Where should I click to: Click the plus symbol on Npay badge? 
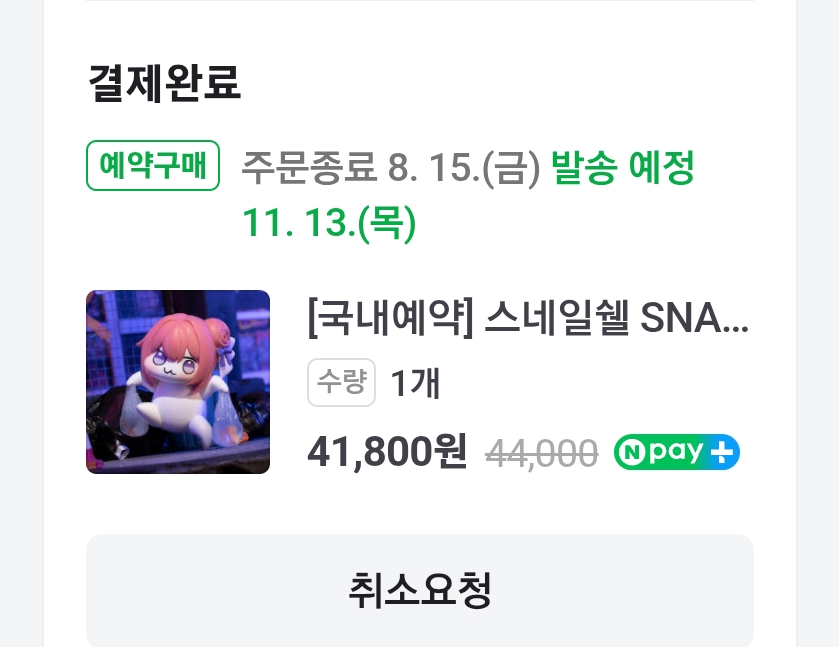[x=721, y=453]
